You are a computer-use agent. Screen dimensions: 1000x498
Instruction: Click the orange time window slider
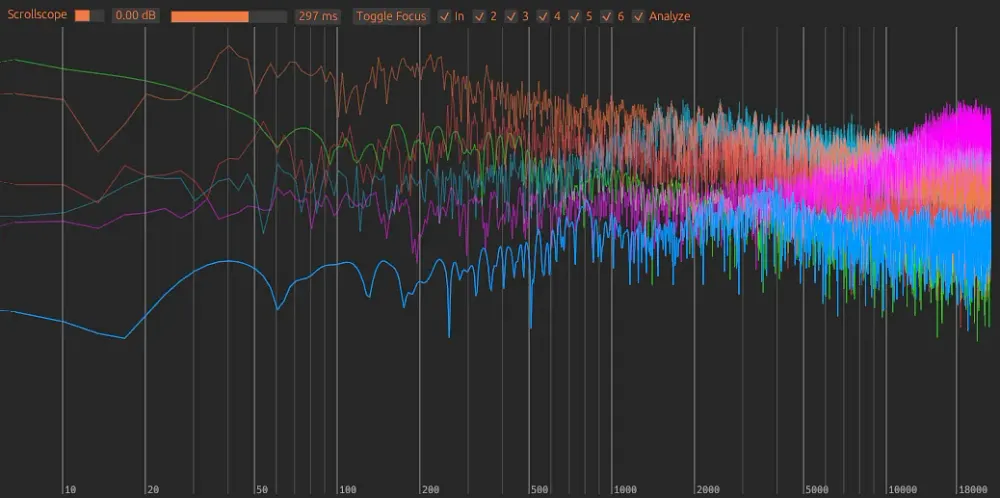click(x=227, y=16)
